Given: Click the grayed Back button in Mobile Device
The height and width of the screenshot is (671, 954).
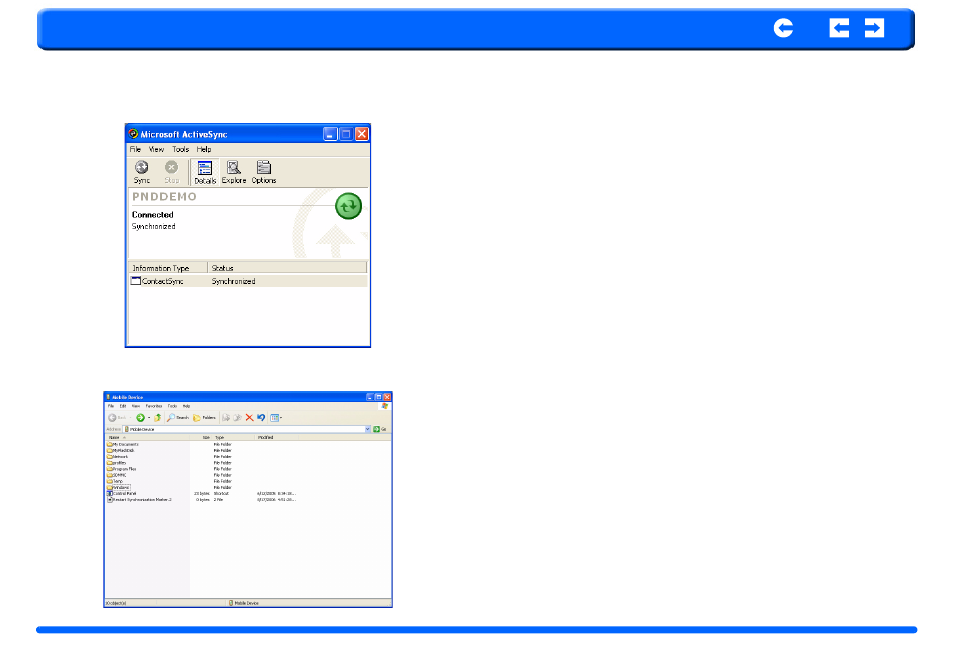Looking at the screenshot, I should (117, 417).
